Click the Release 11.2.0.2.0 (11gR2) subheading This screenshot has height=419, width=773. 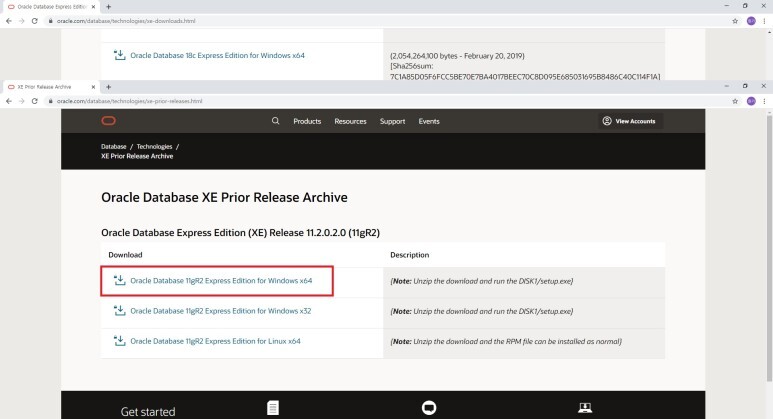241,233
